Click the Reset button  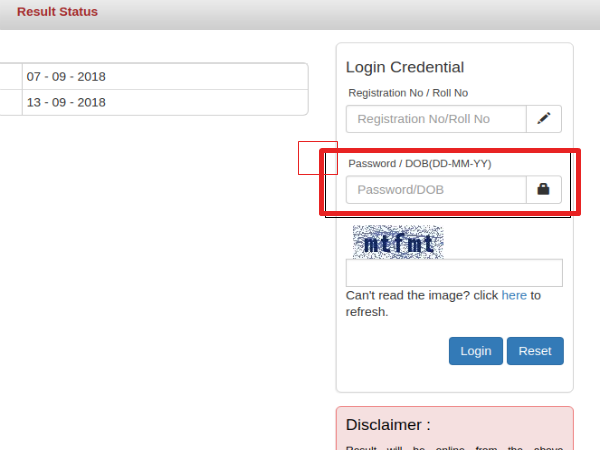coord(535,351)
